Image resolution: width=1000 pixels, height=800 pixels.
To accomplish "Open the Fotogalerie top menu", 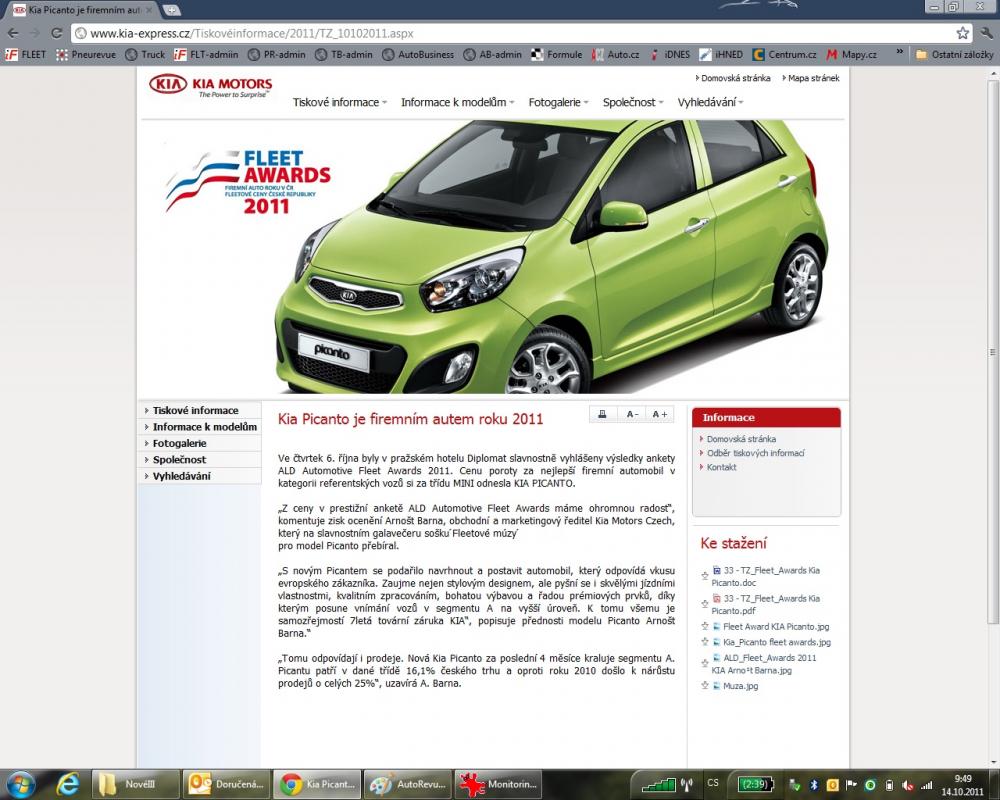I will tap(558, 102).
